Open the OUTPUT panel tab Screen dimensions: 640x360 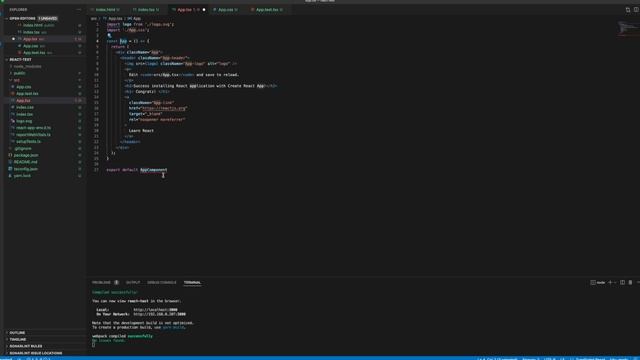click(133, 282)
